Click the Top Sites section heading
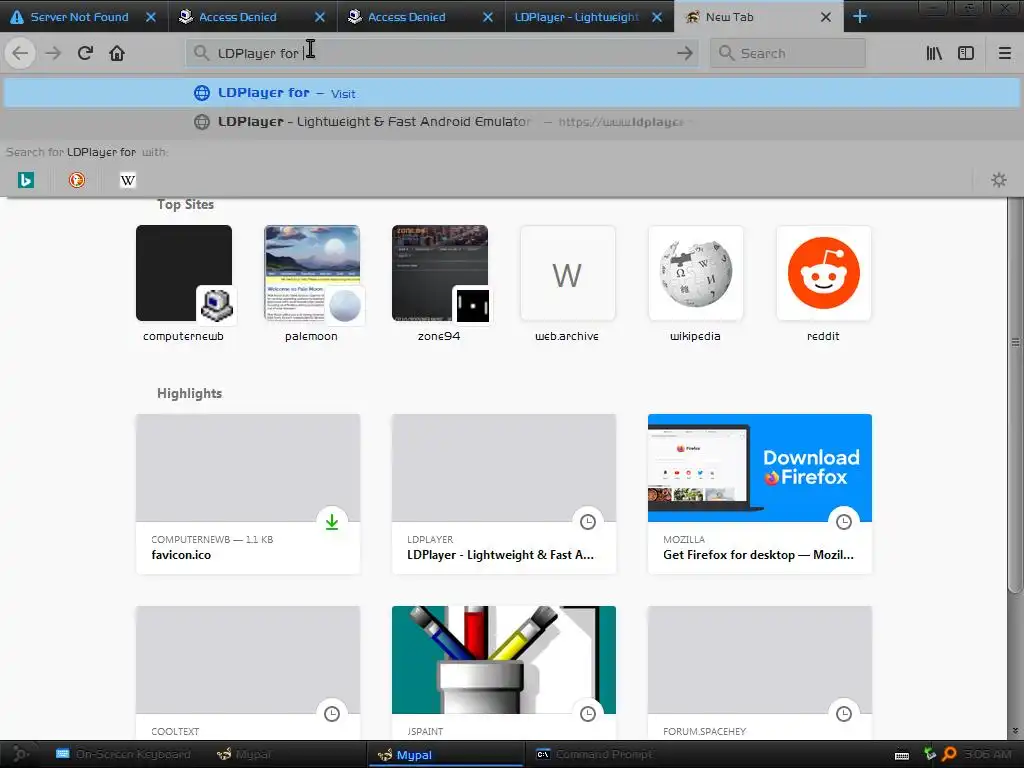Screen dimensions: 1024x768 pos(185,204)
